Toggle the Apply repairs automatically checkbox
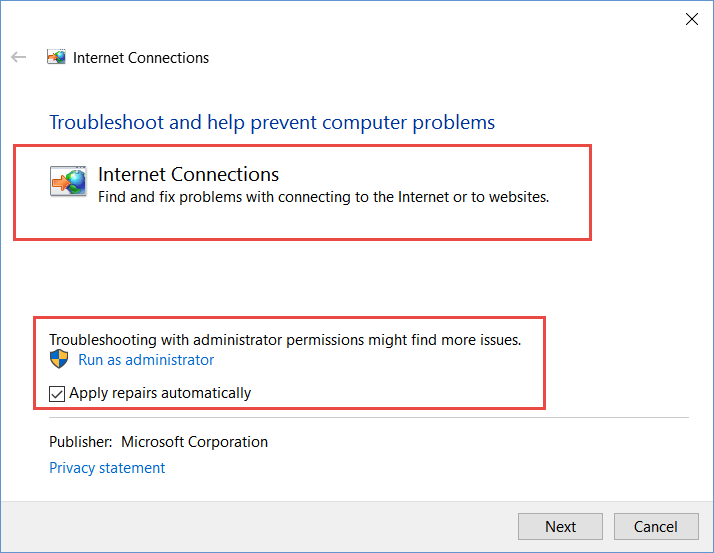 tap(57, 393)
